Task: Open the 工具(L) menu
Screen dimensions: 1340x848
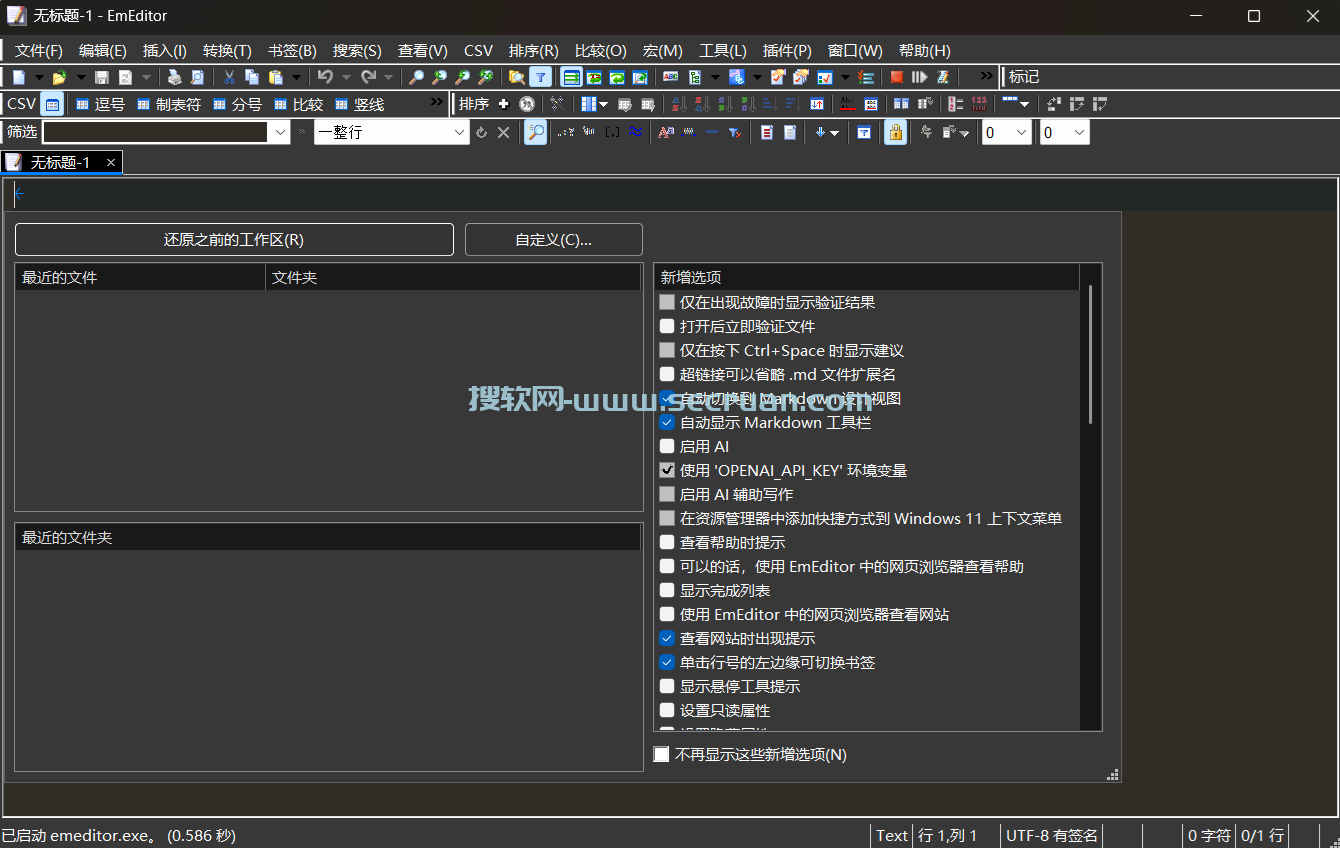Action: [x=723, y=50]
